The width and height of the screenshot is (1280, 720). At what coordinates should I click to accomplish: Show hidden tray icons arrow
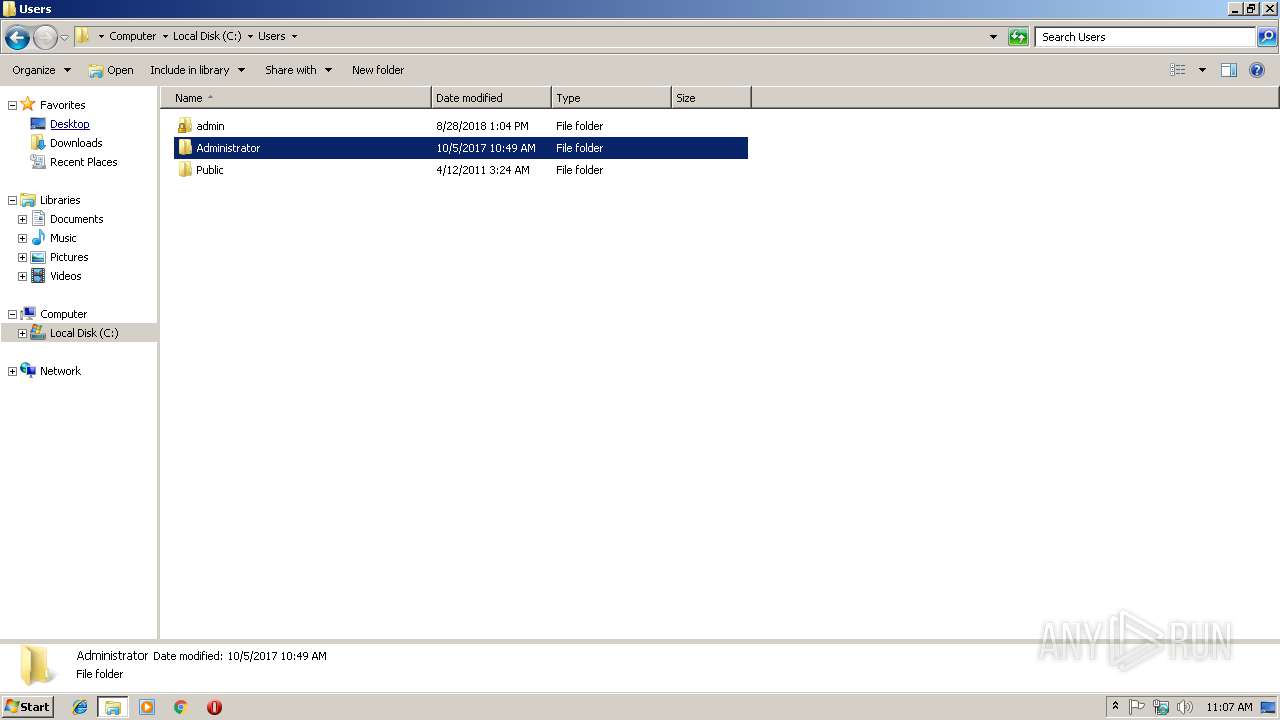(1115, 707)
